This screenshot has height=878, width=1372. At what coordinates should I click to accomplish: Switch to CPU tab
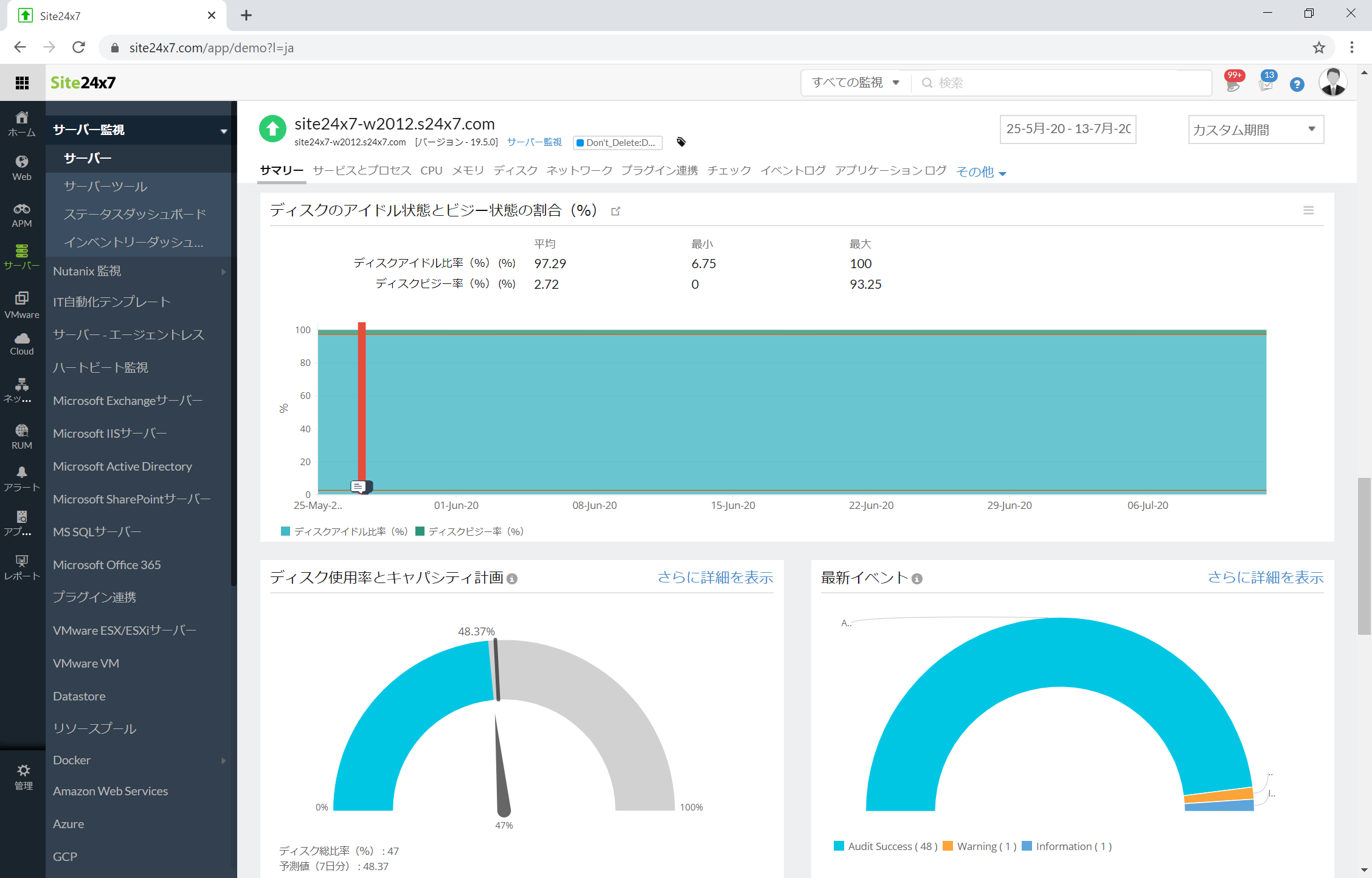tap(431, 171)
